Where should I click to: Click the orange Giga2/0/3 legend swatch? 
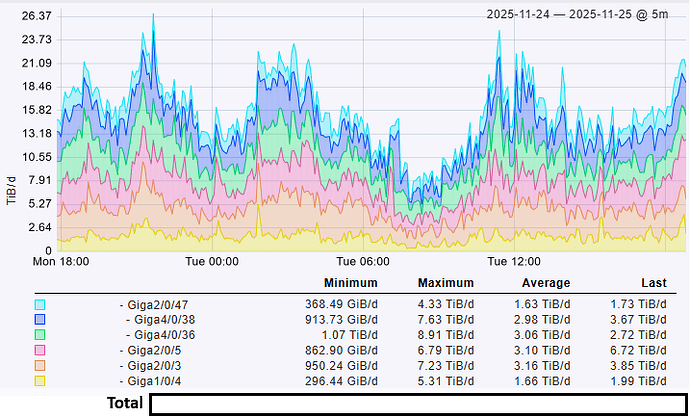pyautogui.click(x=40, y=366)
